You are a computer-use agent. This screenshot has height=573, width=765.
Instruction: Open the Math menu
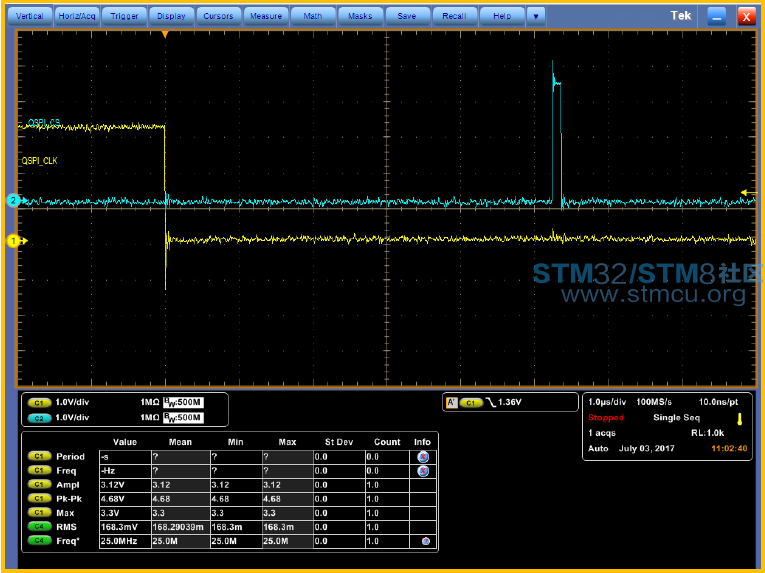313,16
